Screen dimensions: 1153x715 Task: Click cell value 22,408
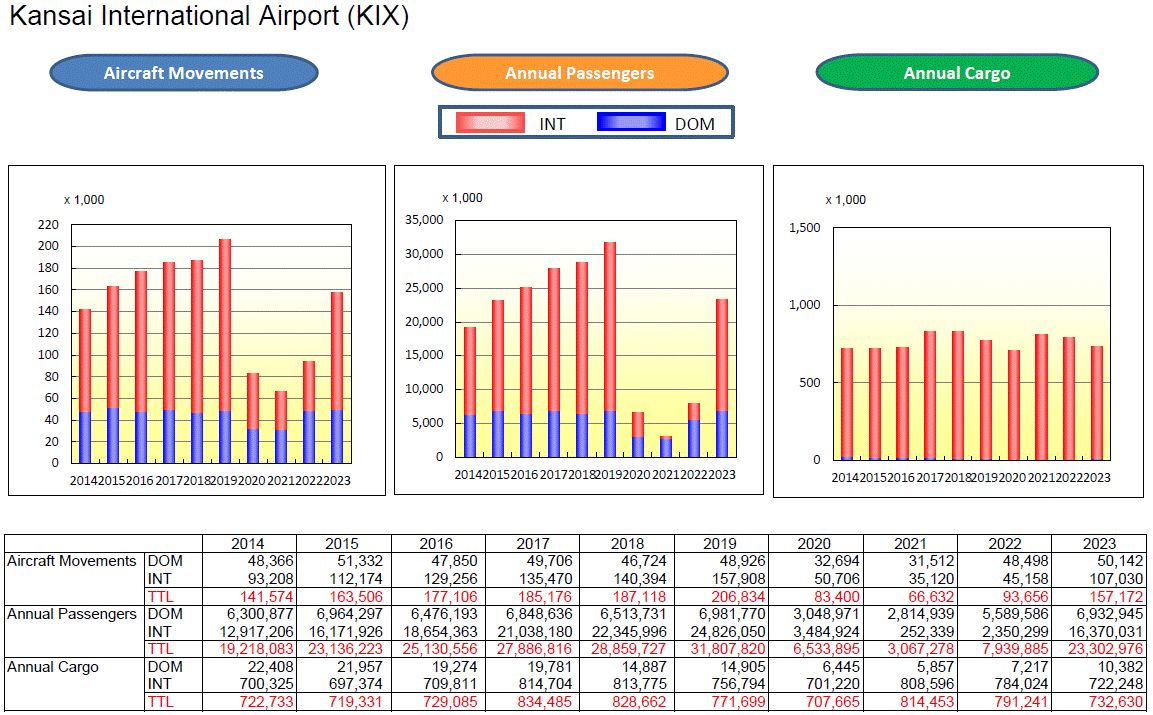pyautogui.click(x=271, y=667)
